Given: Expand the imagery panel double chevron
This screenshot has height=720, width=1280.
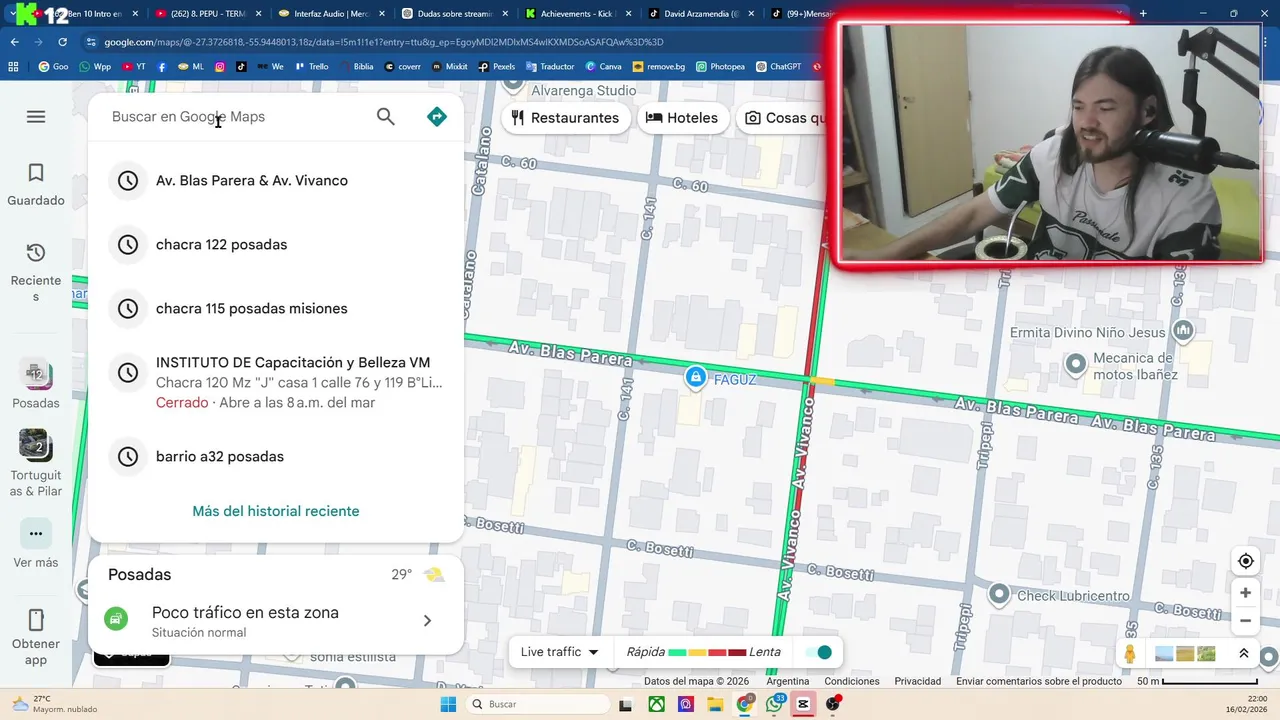Looking at the screenshot, I should [1244, 654].
